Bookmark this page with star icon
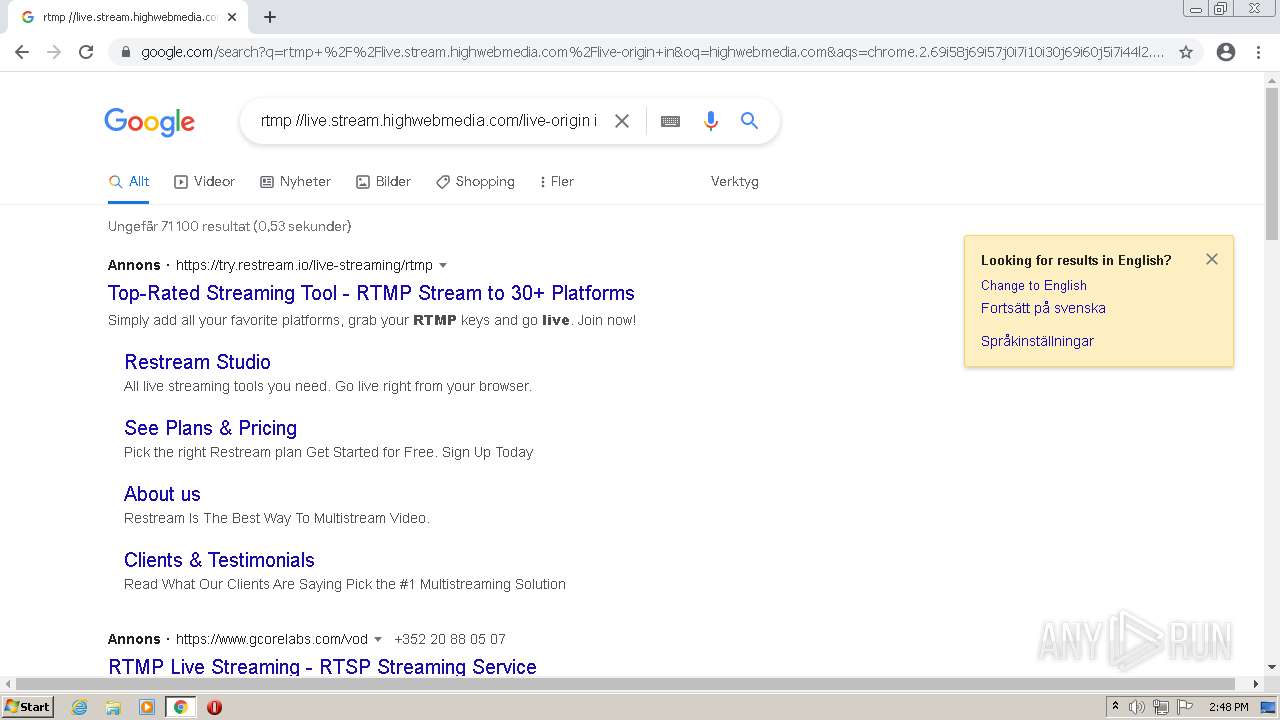This screenshot has height=720, width=1280. tap(1186, 52)
